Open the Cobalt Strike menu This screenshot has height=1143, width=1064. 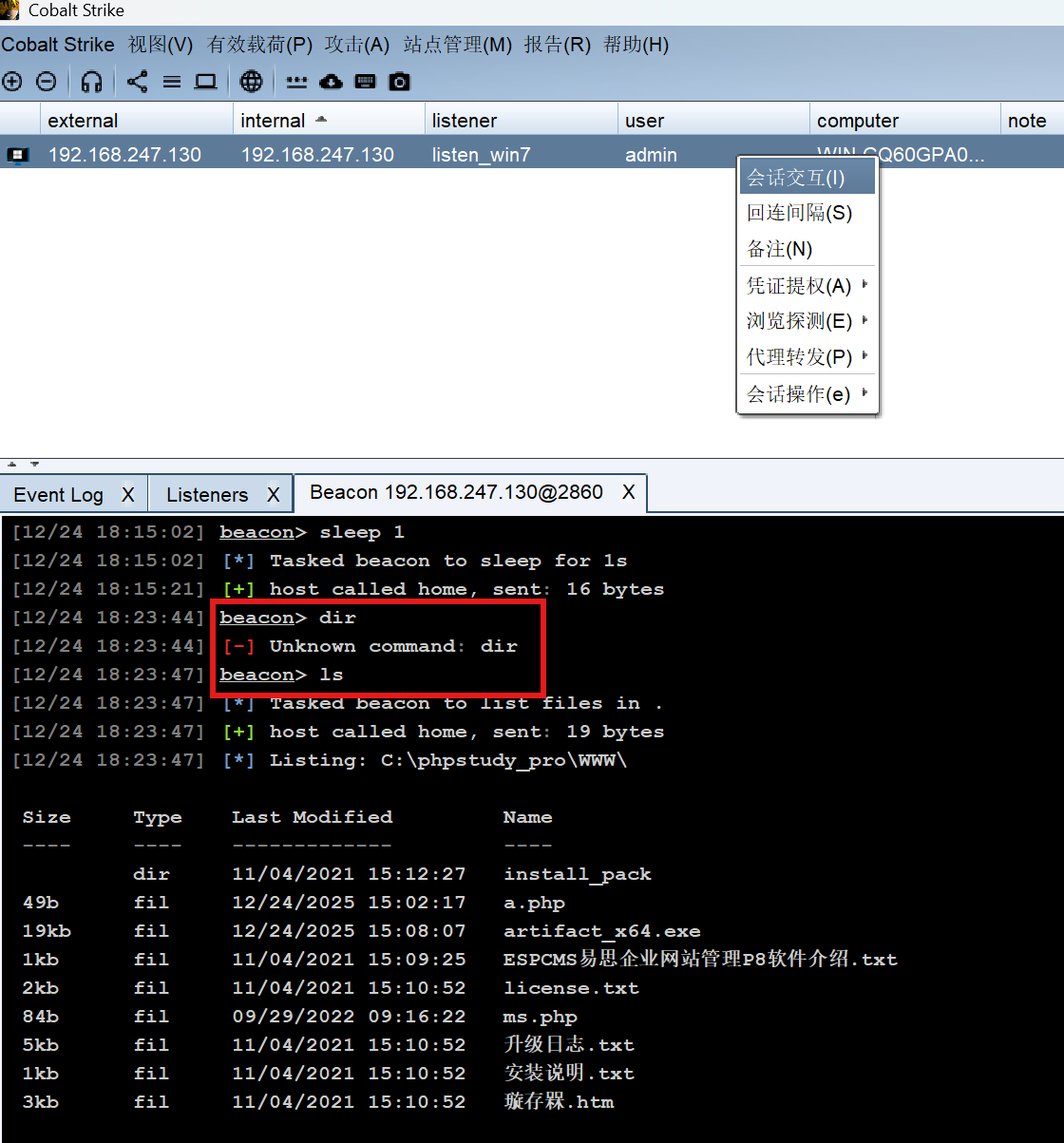point(58,45)
